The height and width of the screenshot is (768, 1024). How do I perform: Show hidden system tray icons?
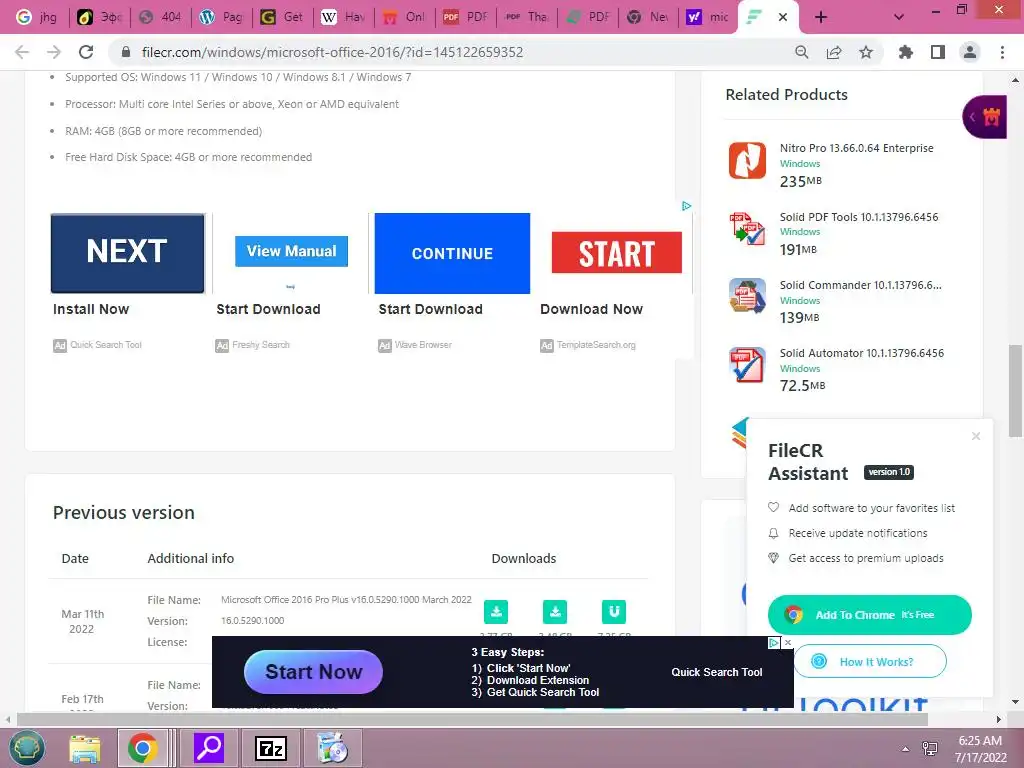(905, 748)
